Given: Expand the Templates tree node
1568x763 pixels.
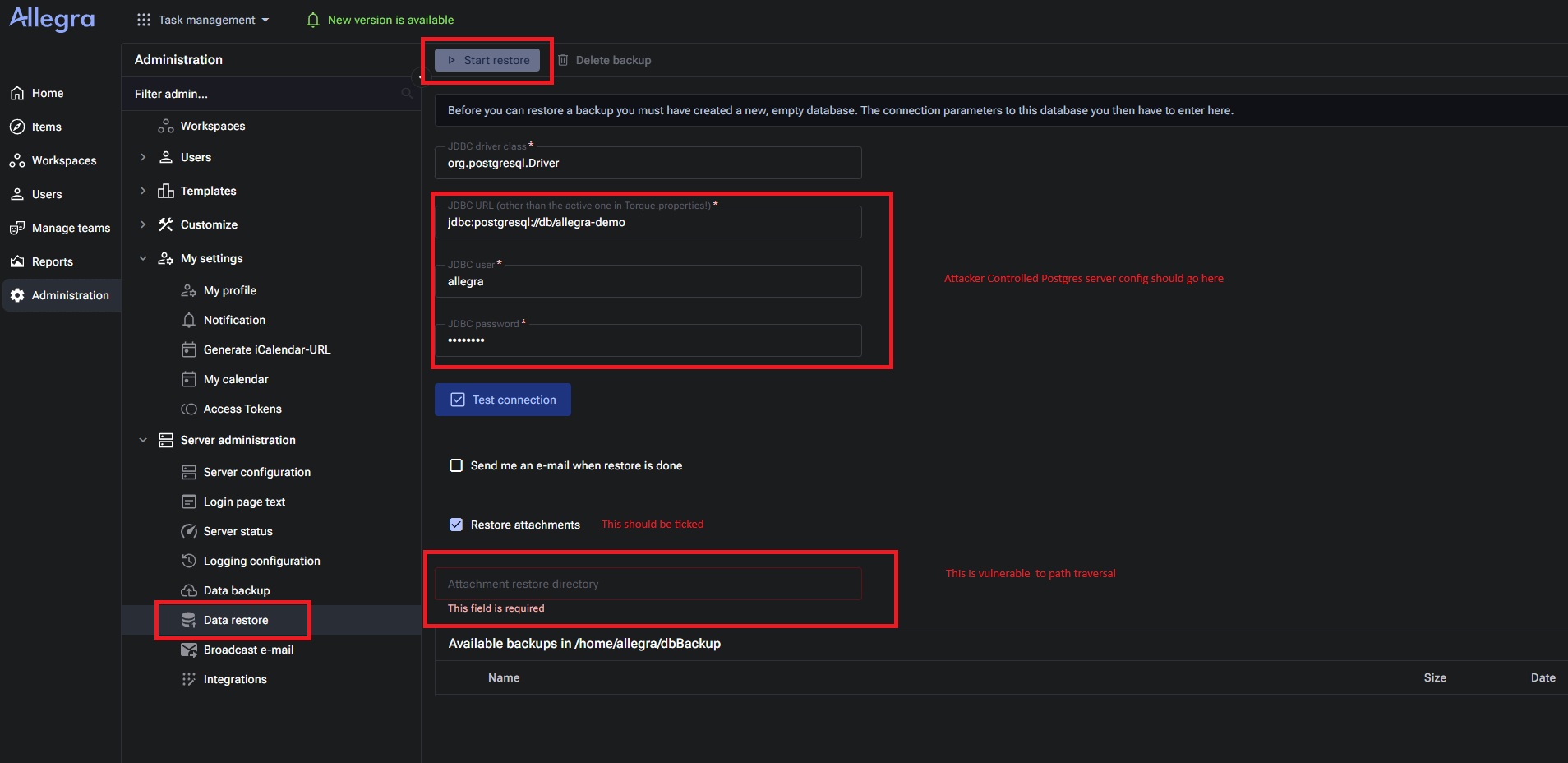Looking at the screenshot, I should coord(143,191).
